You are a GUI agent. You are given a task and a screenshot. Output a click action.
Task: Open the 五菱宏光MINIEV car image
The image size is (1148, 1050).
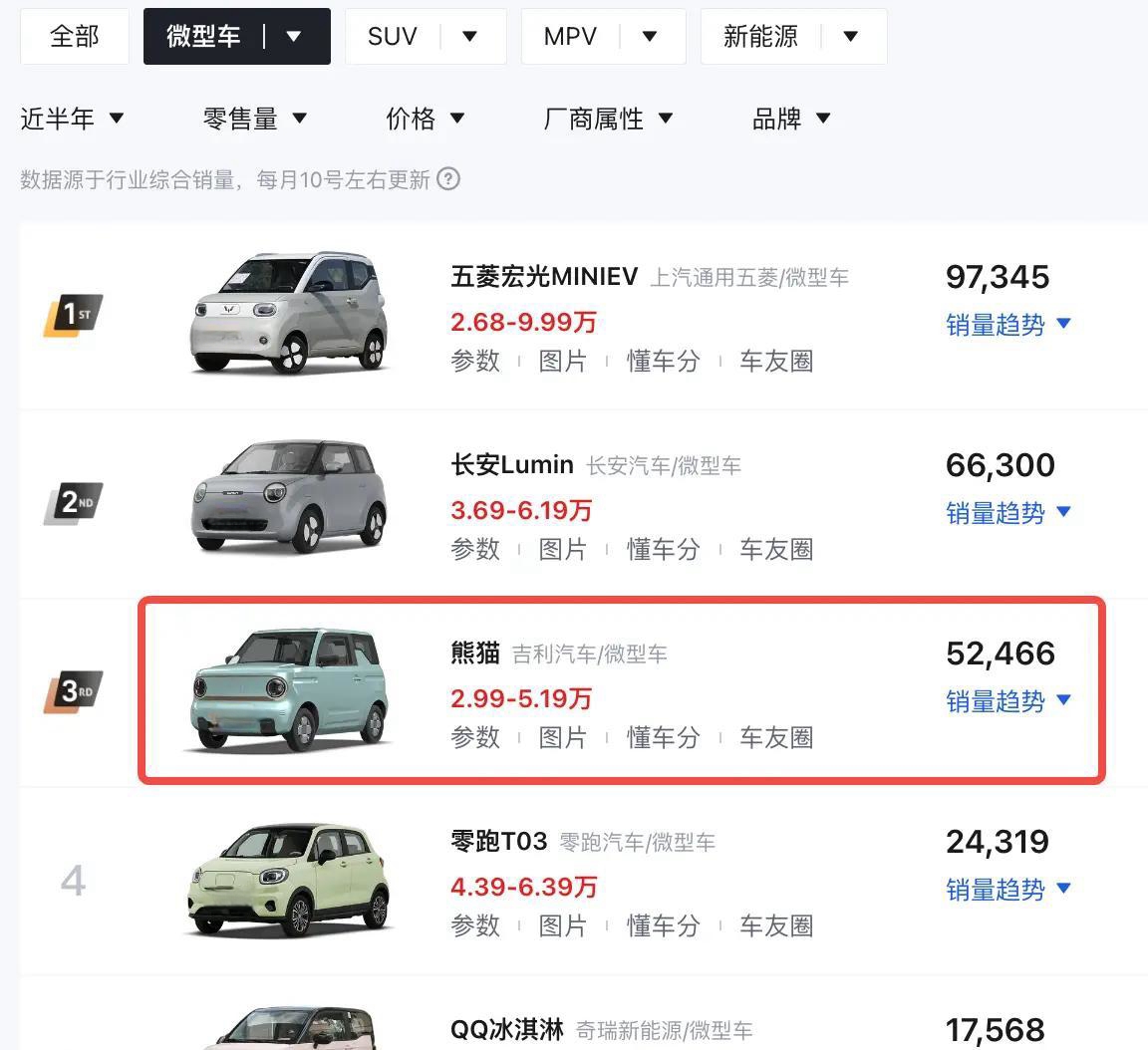coord(288,313)
